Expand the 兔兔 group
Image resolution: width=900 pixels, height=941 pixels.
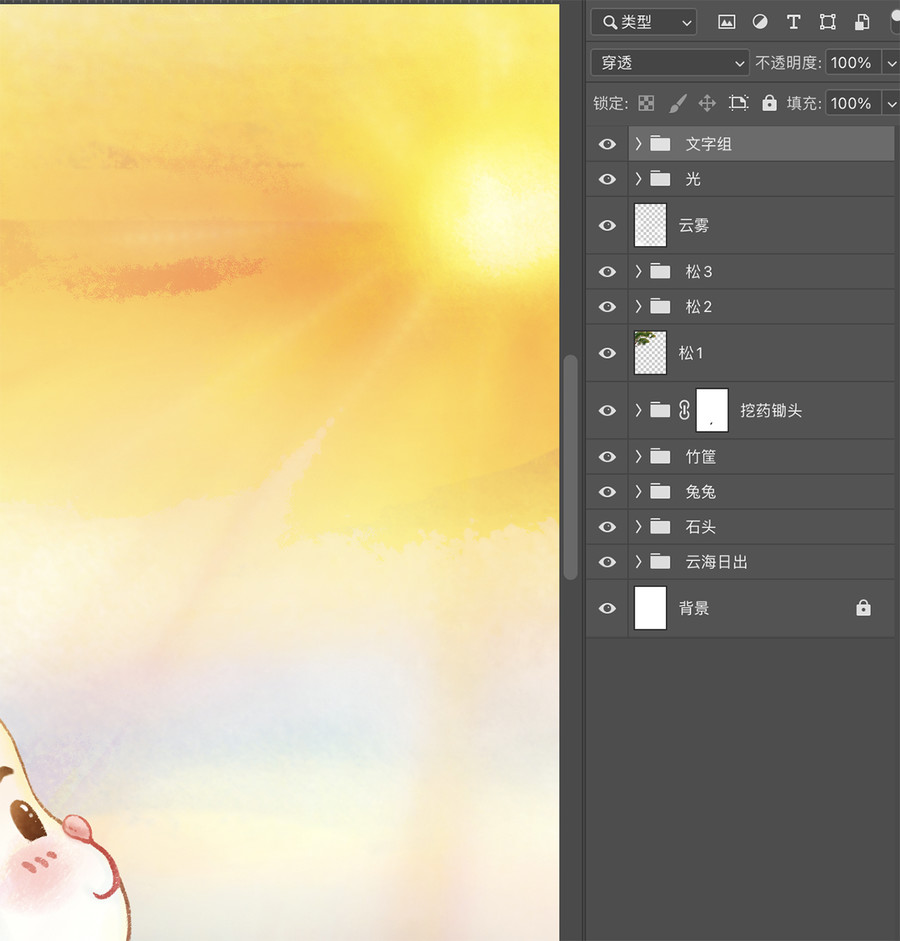[x=638, y=492]
